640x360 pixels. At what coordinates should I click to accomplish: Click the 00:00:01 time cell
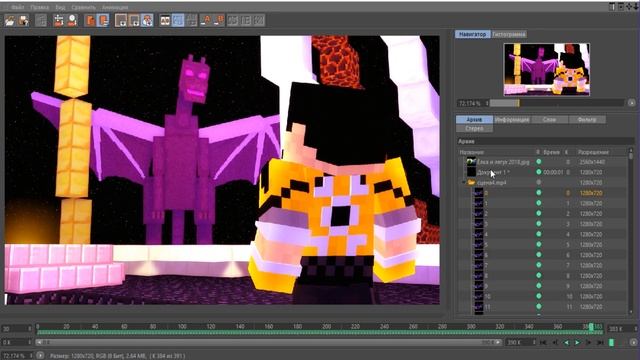point(553,172)
